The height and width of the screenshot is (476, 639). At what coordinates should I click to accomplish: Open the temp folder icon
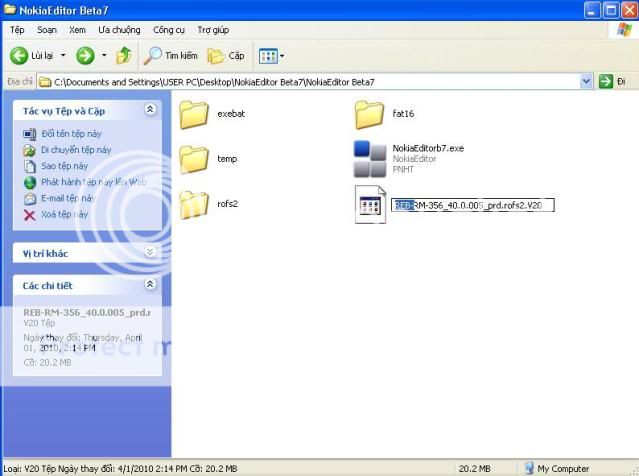click(193, 159)
